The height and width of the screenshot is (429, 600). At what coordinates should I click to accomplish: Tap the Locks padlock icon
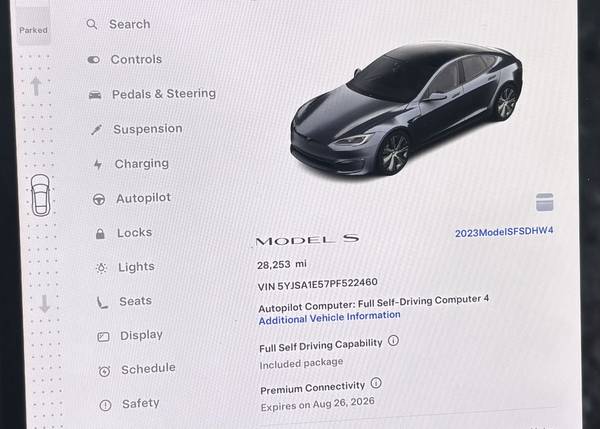coord(100,233)
